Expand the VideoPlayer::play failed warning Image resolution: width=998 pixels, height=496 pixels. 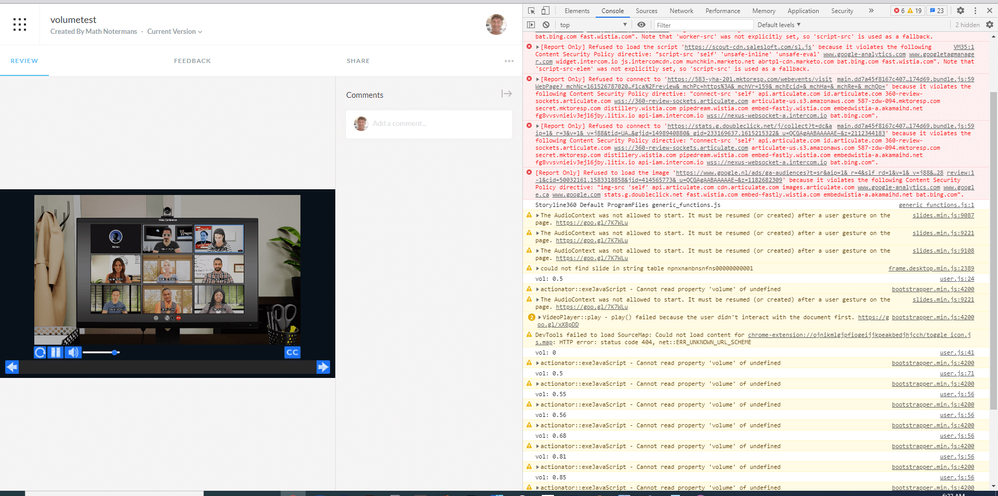coord(540,317)
